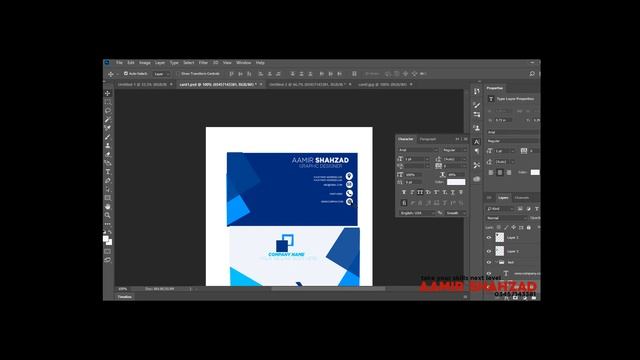This screenshot has height=360, width=640.
Task: Select the Hand tool
Action: pos(108,207)
